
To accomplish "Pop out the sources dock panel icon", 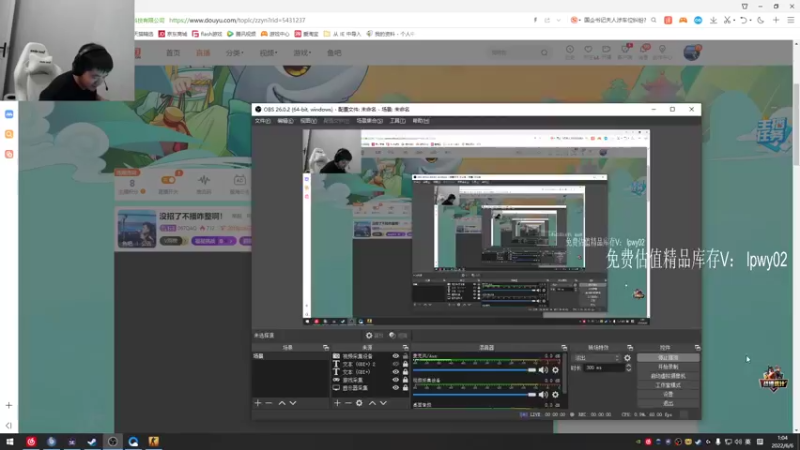I will [406, 347].
